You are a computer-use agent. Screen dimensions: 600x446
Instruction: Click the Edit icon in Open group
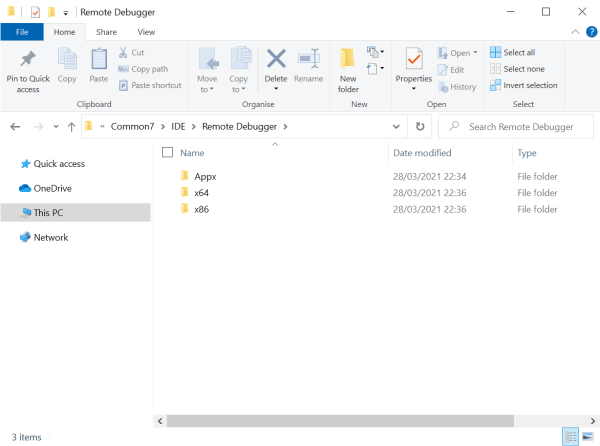pos(443,70)
